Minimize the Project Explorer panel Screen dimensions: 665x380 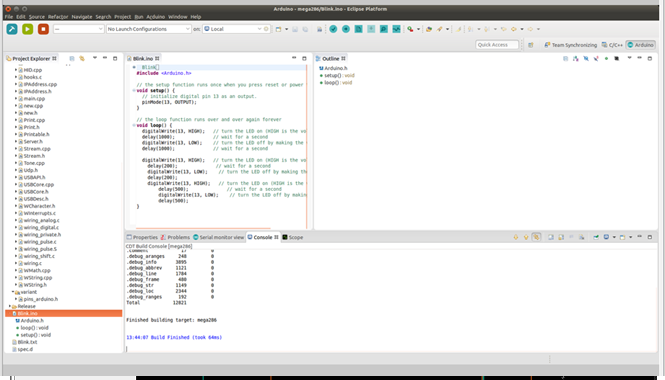click(x=105, y=58)
